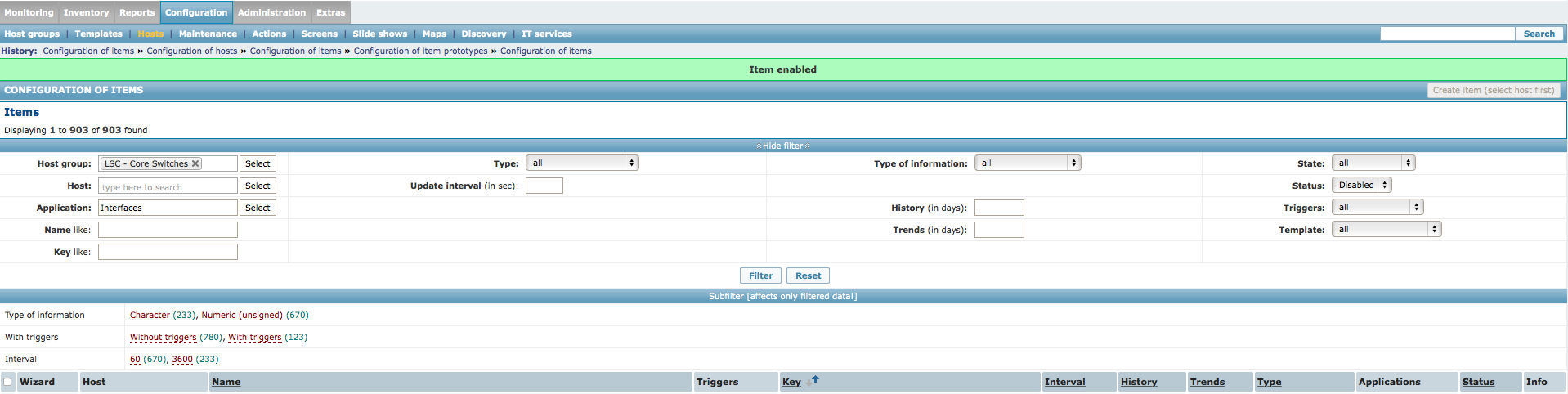Focus the Host search field
This screenshot has height=394, width=1568.
(168, 186)
